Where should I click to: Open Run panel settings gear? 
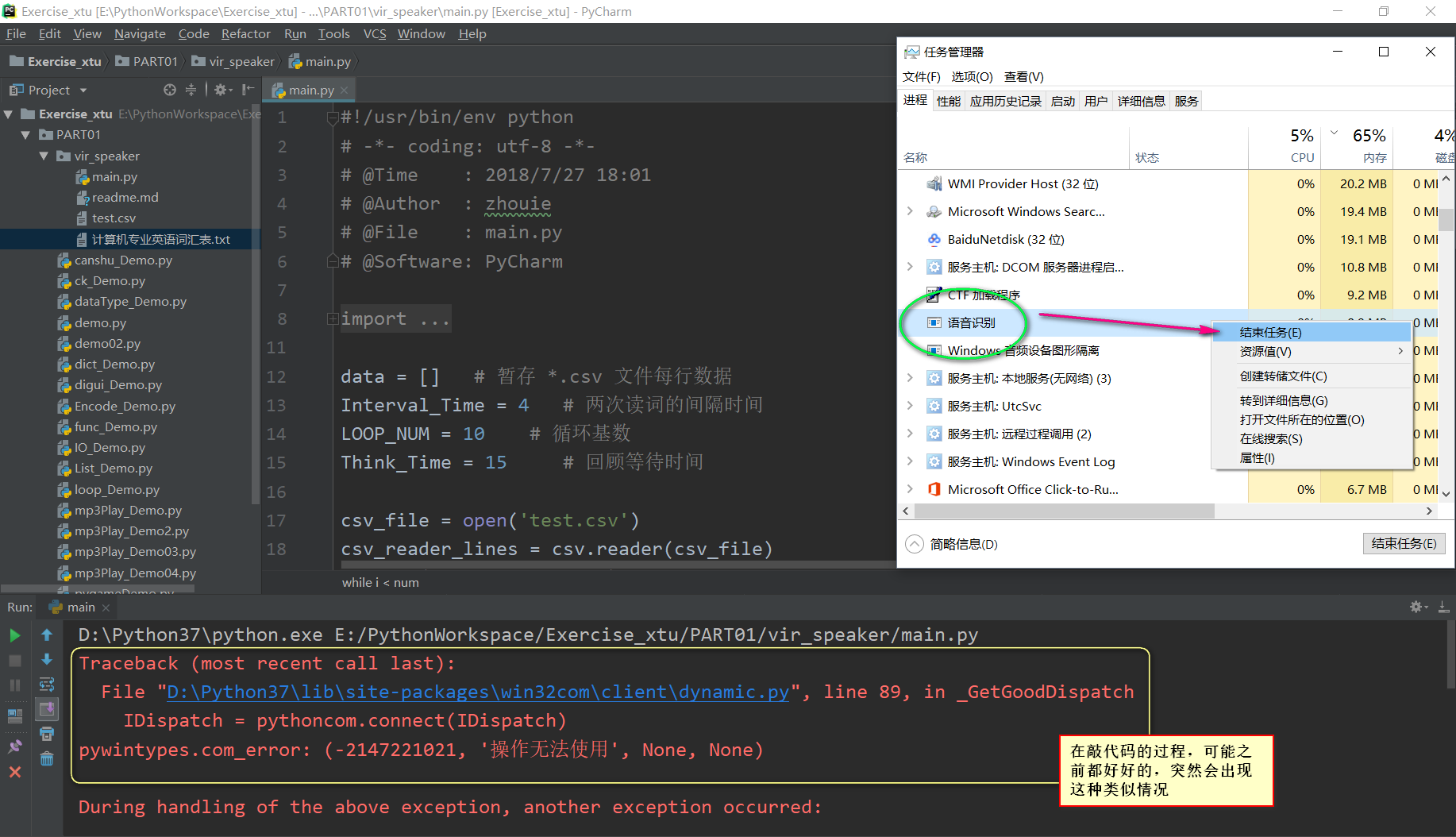pyautogui.click(x=1417, y=607)
